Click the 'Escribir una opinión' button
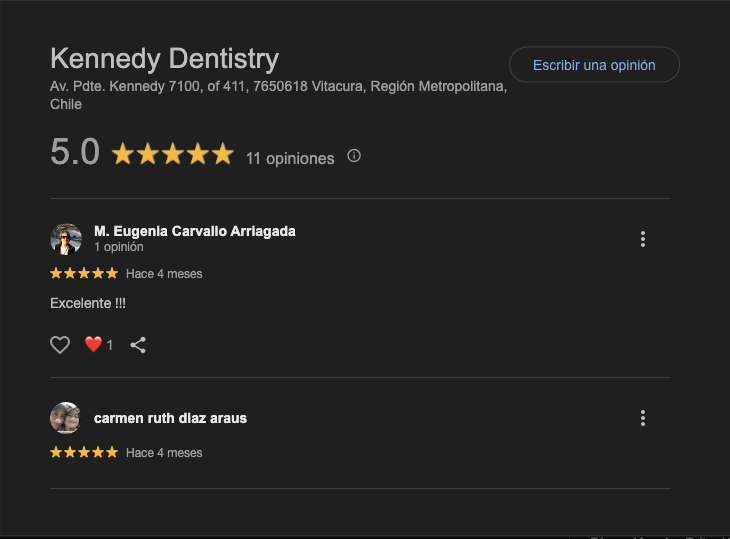Screen dimensions: 730x539 tap(594, 65)
